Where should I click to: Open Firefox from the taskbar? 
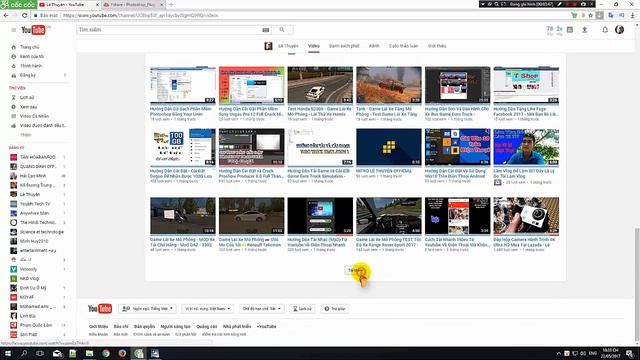[122, 353]
